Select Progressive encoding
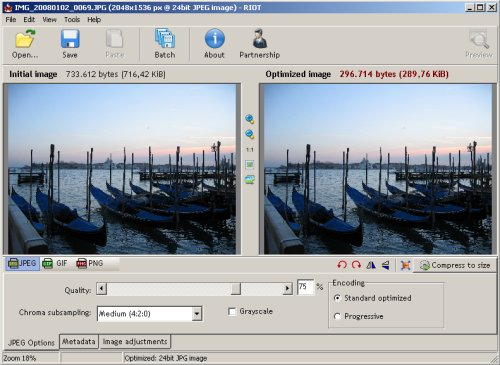 [x=337, y=316]
